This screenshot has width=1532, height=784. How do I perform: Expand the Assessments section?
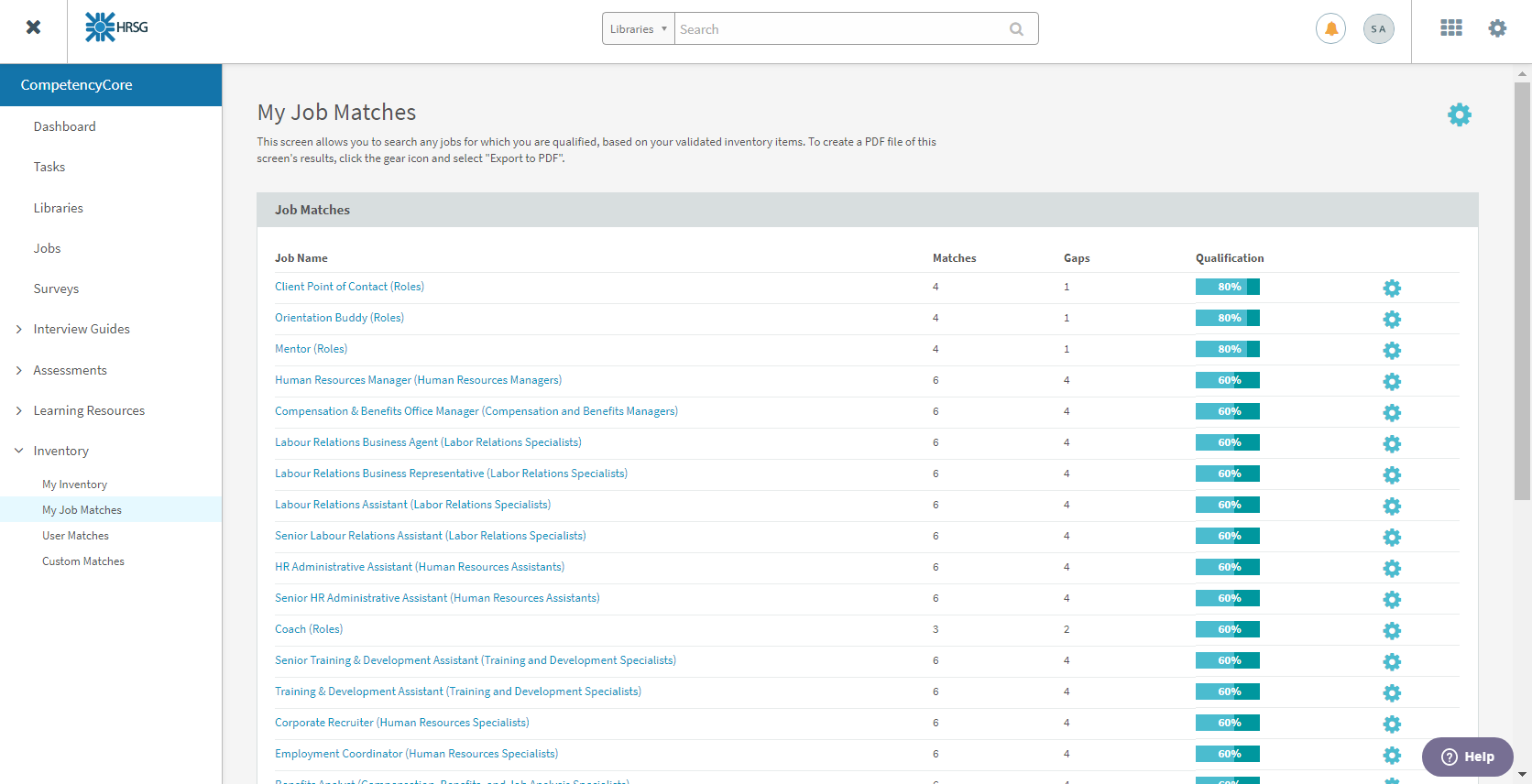[70, 370]
